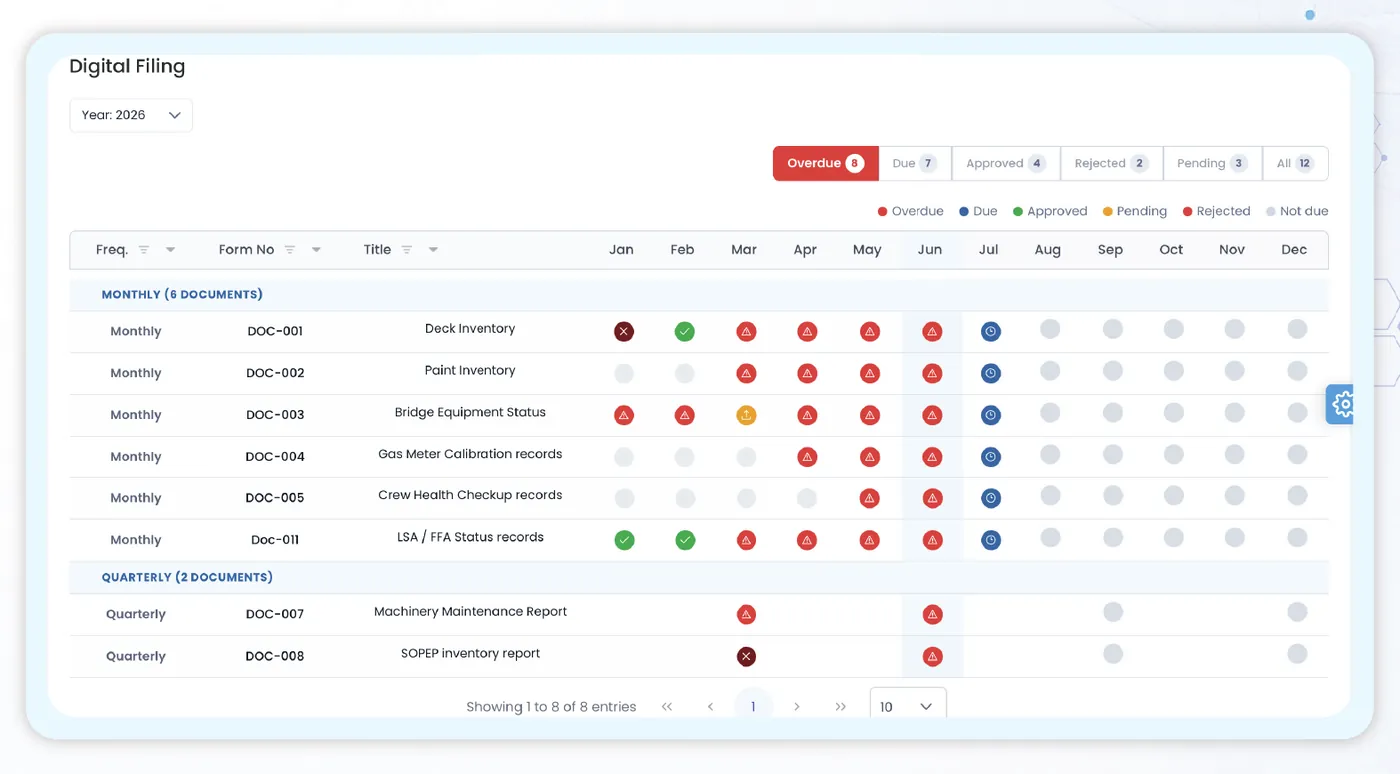Select page 1 in pagination
Screen dimensions: 1400x774
[x=753, y=706]
